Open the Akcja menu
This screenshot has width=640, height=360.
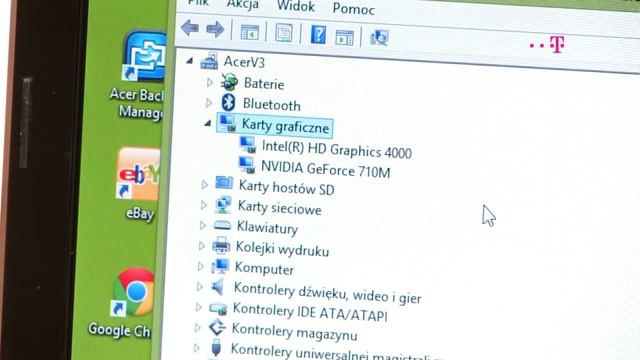click(243, 4)
